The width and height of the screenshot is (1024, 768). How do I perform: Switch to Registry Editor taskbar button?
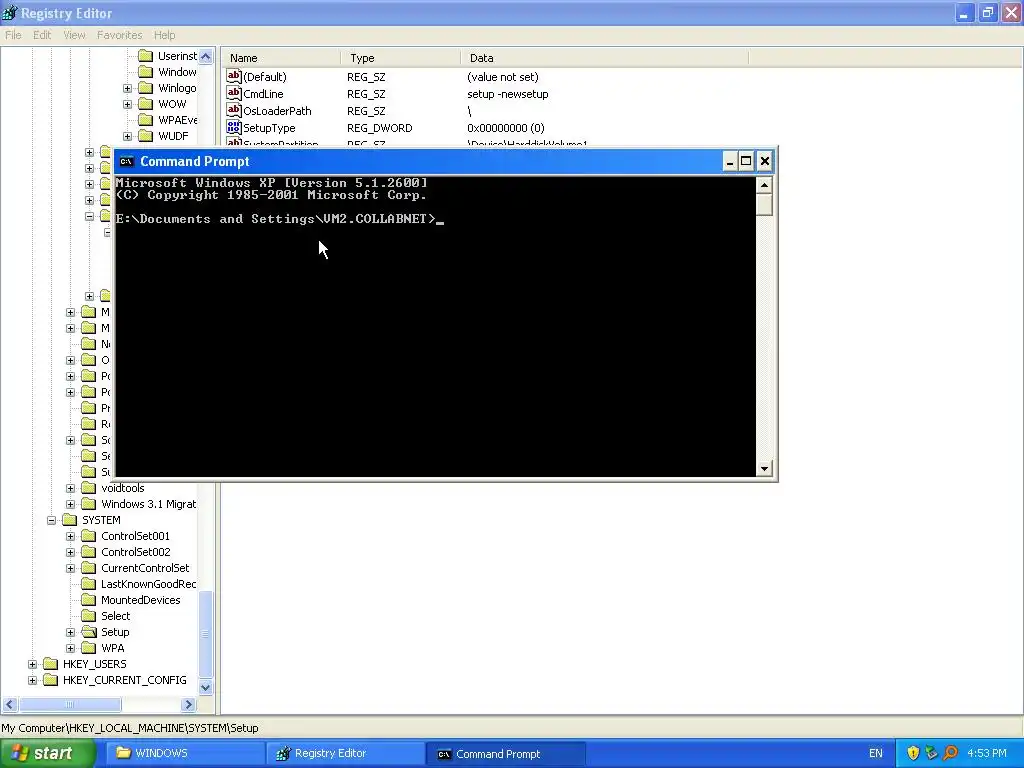[x=345, y=753]
